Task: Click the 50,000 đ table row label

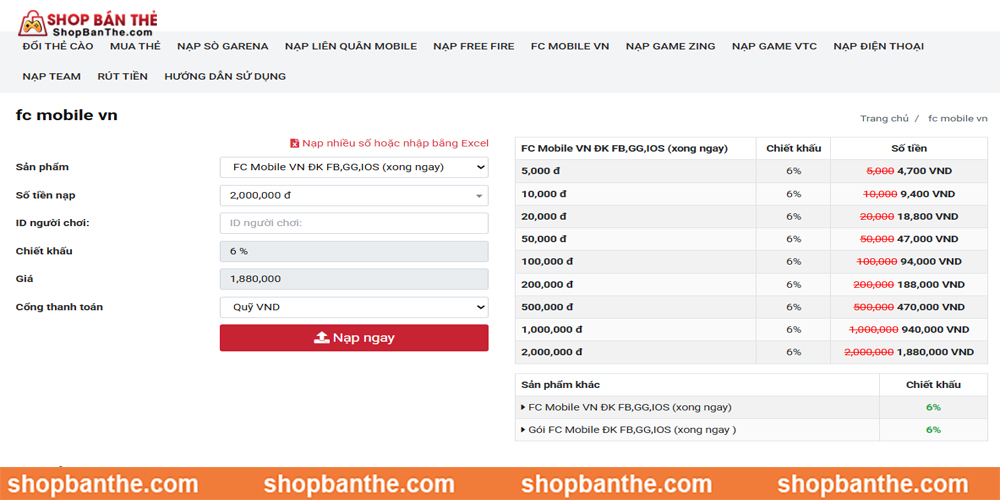Action: pyautogui.click(x=543, y=239)
